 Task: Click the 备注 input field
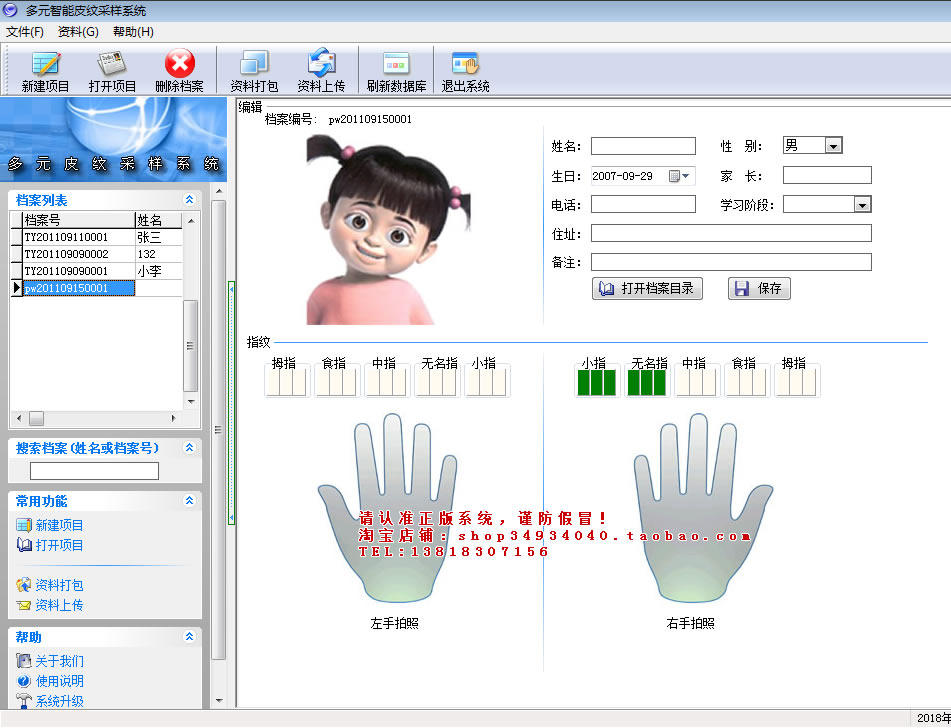[731, 262]
